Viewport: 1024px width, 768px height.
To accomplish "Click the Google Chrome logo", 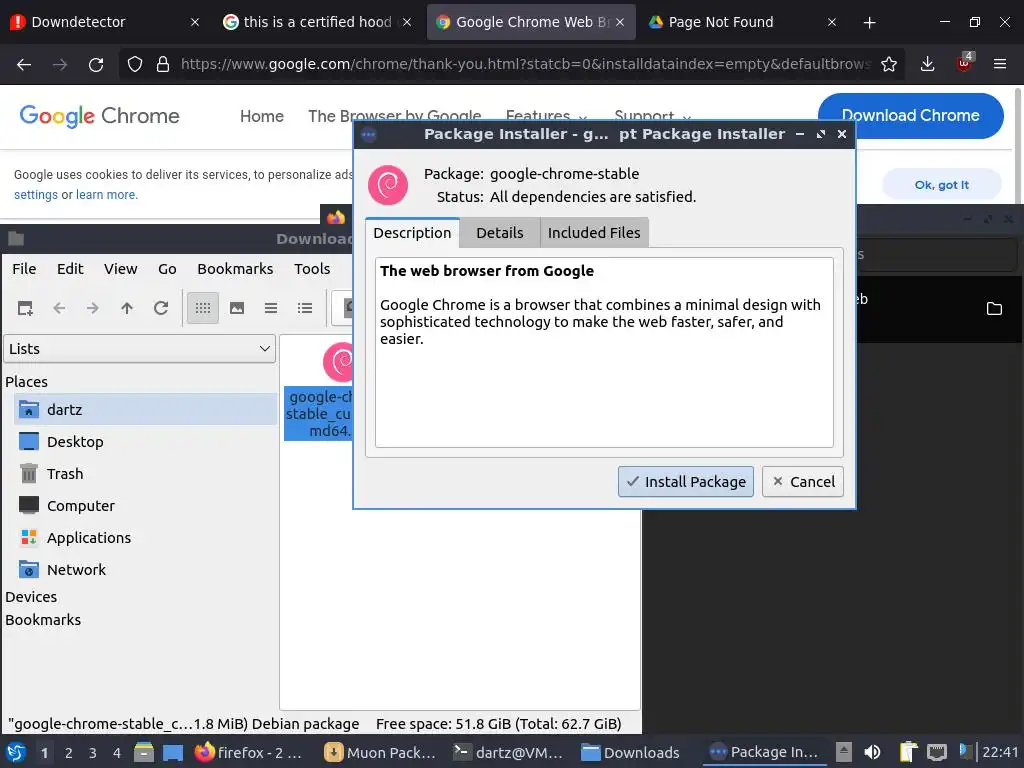I will click(99, 116).
